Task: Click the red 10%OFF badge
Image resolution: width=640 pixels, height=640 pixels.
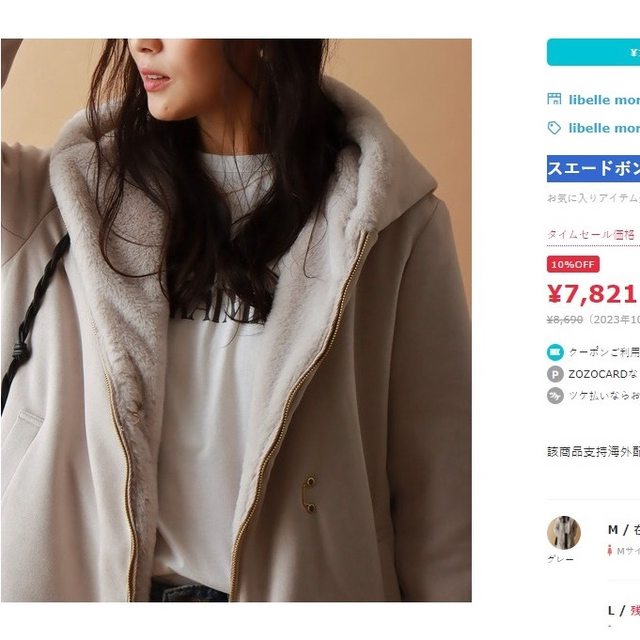Action: pos(573,264)
